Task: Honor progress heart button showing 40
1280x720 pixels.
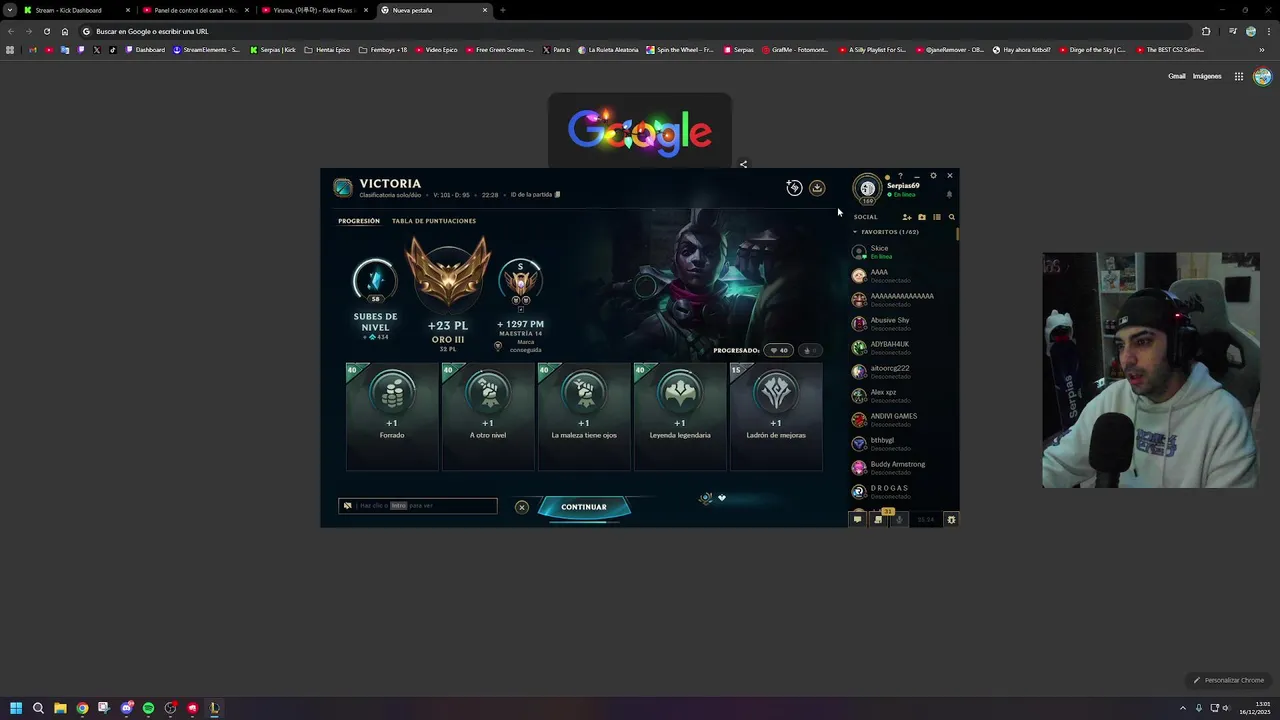Action: (778, 351)
